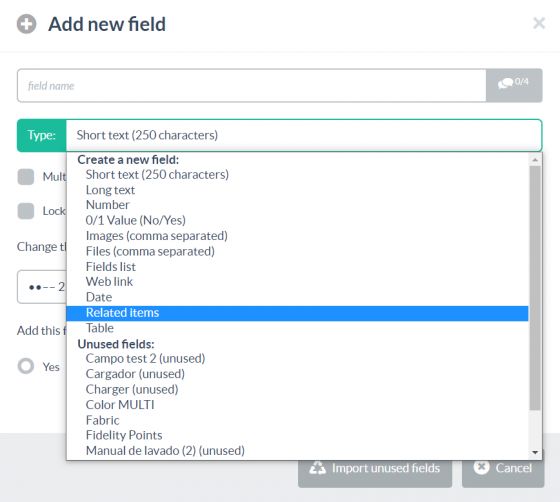The height and width of the screenshot is (502, 560).
Task: Click the Cancel button
Action: [503, 468]
